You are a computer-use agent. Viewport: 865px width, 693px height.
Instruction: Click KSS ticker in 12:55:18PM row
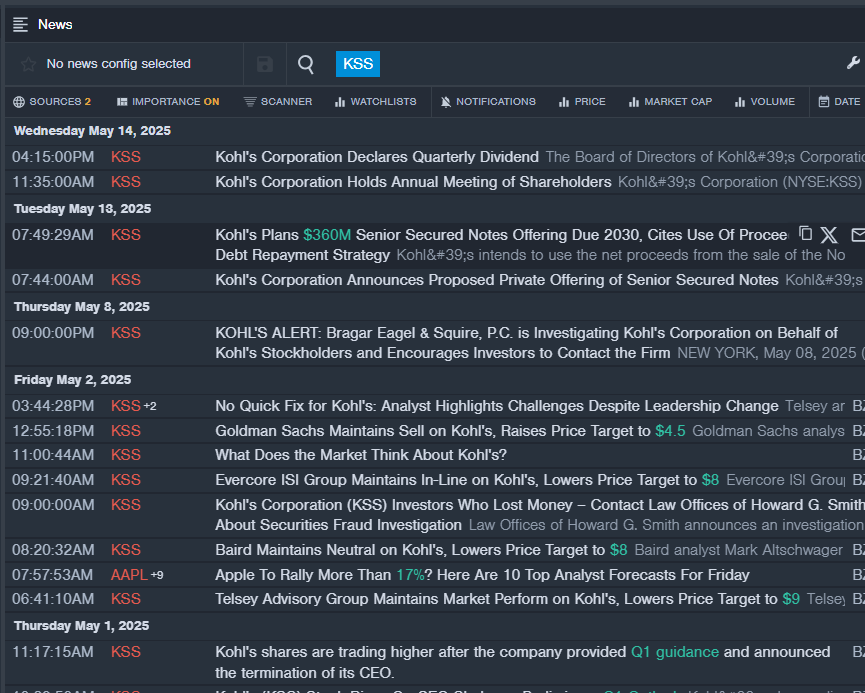pyautogui.click(x=126, y=430)
